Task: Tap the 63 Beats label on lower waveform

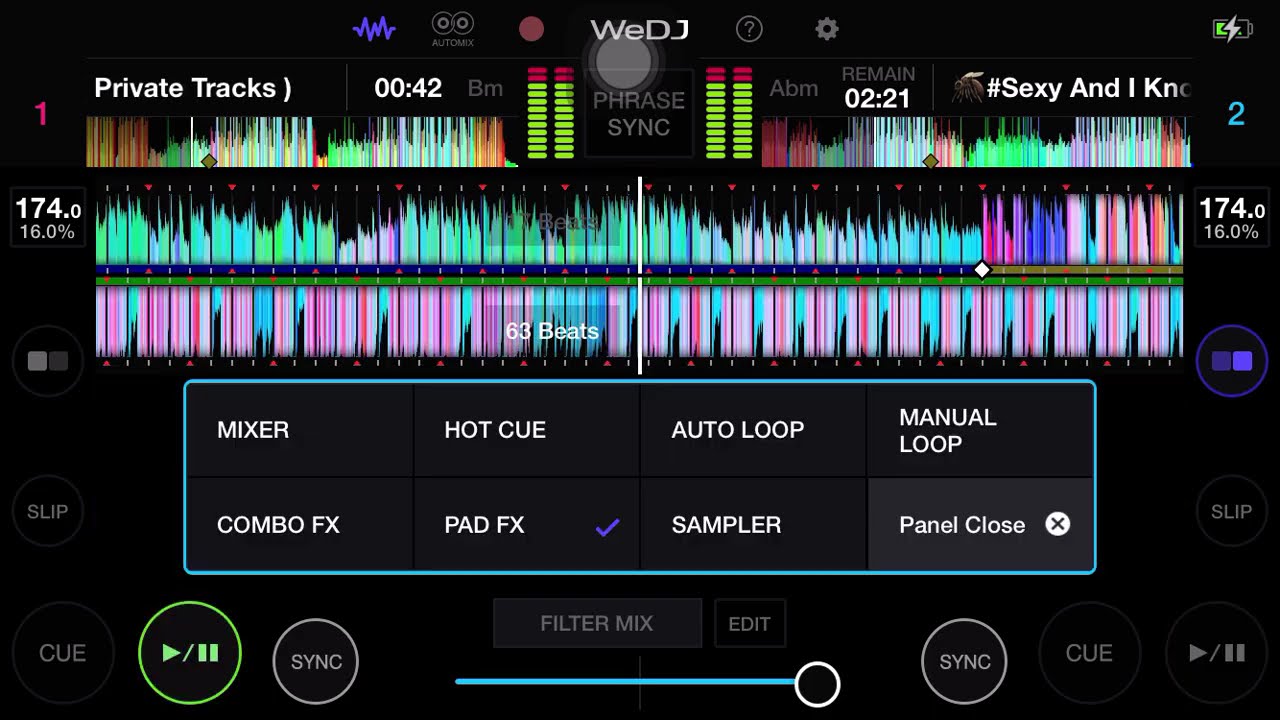Action: click(x=552, y=331)
